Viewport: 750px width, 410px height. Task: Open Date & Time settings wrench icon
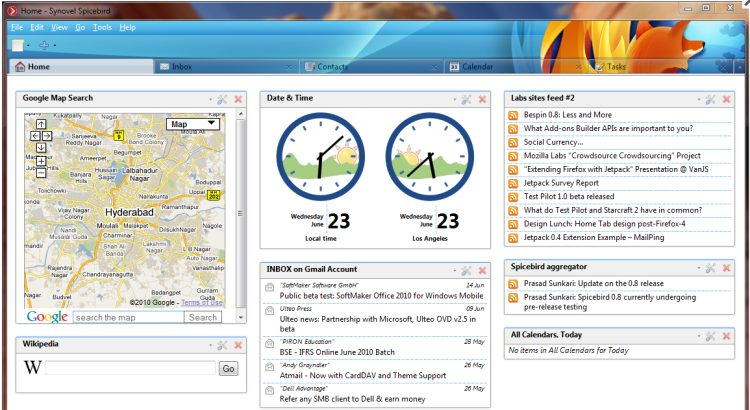(x=466, y=100)
